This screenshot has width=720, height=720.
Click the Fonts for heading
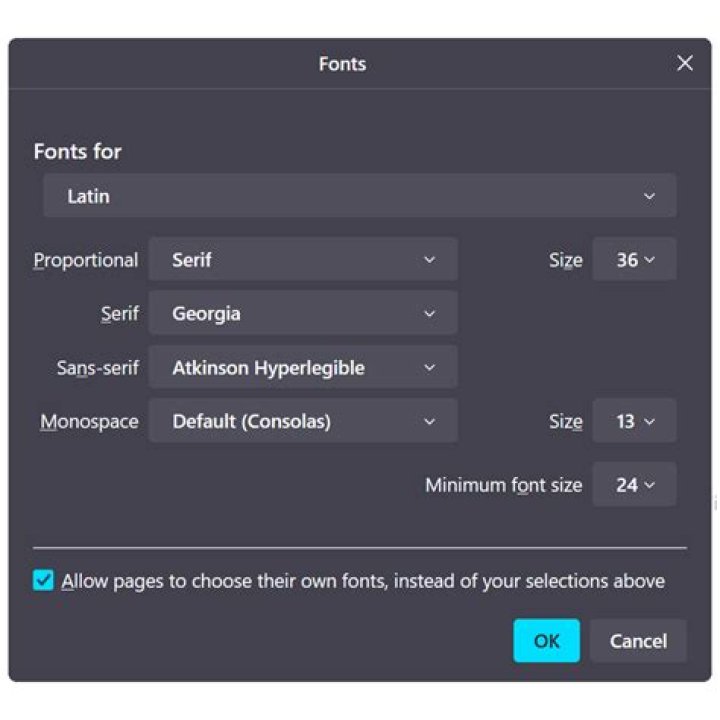77,152
